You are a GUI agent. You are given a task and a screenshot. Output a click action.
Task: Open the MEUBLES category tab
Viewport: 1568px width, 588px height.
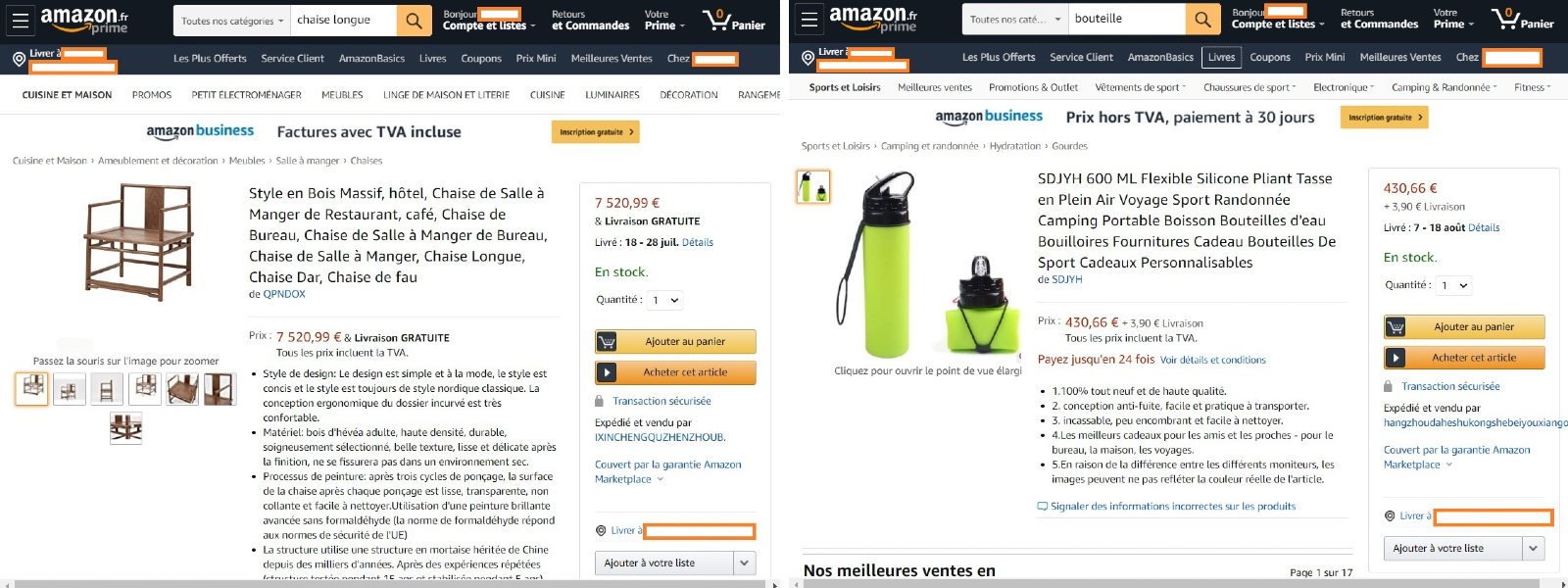[342, 95]
